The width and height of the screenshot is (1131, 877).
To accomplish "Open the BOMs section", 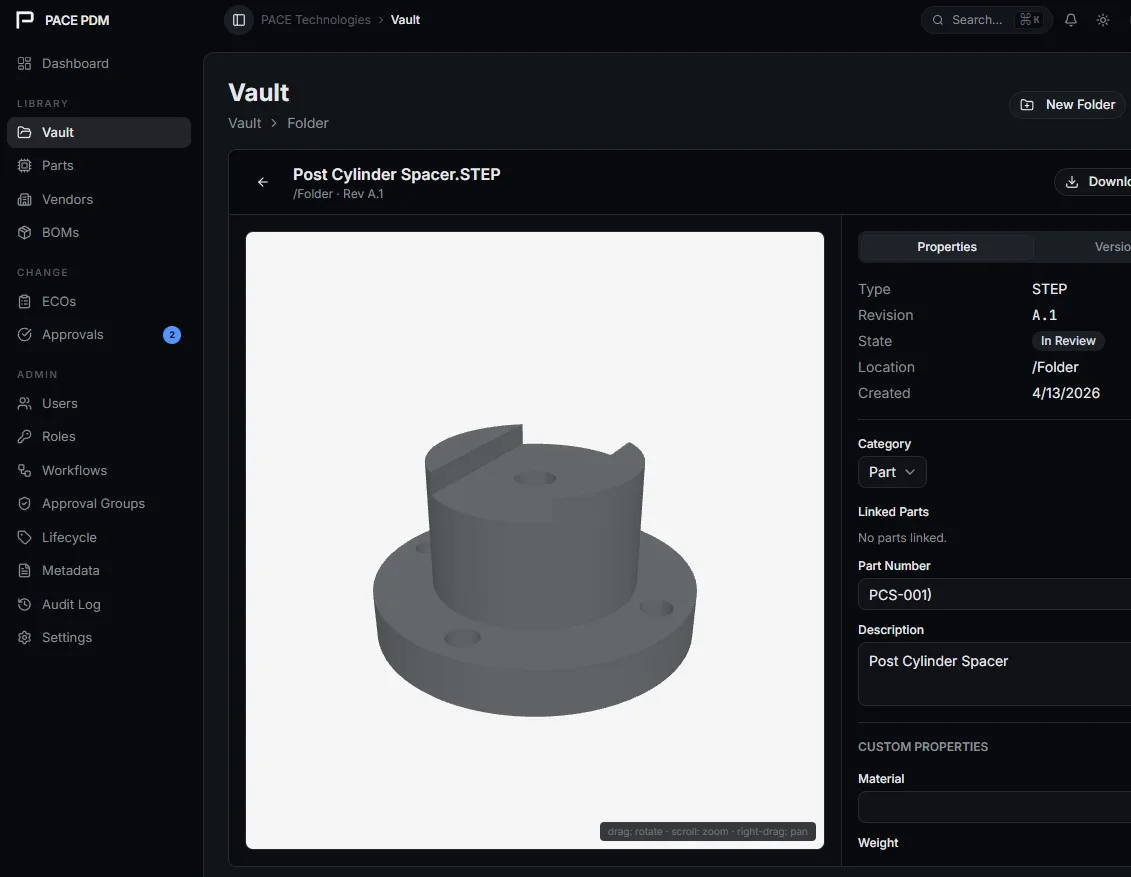I will (59, 232).
